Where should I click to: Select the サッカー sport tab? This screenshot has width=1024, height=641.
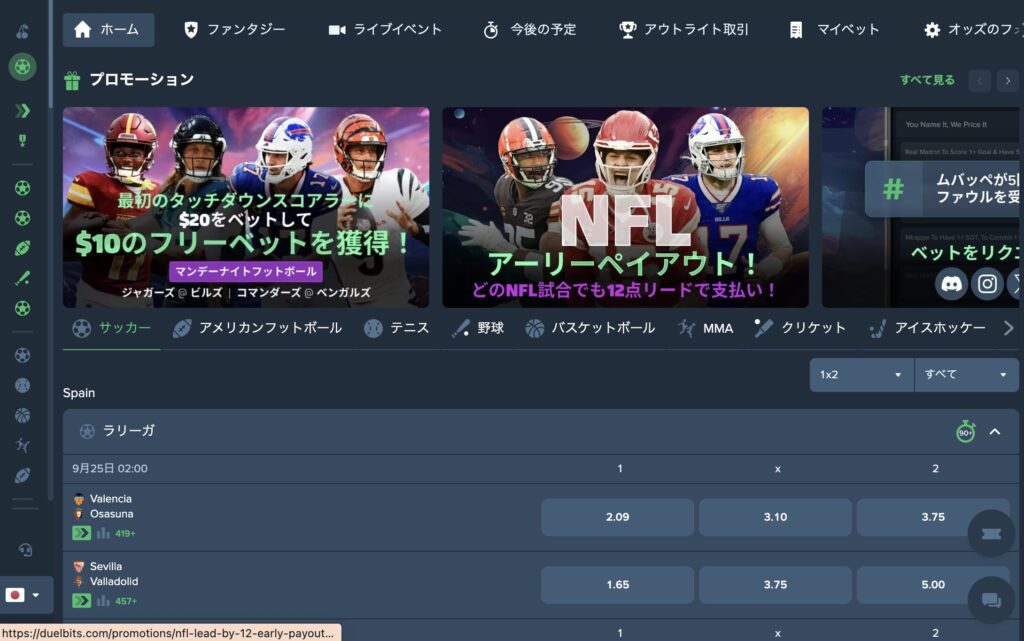click(112, 328)
